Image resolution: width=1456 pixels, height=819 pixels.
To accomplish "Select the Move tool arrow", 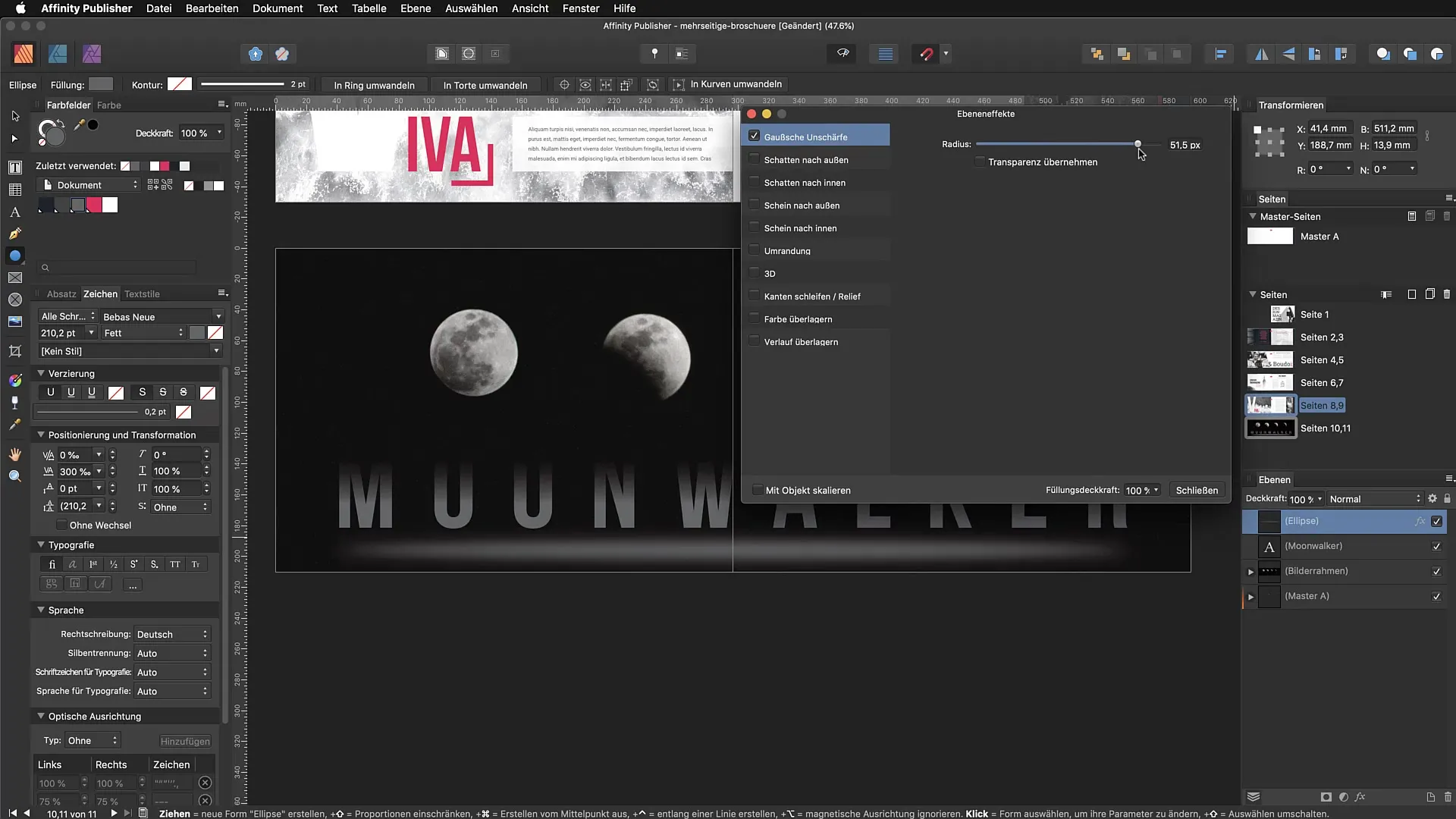I will tap(15, 116).
